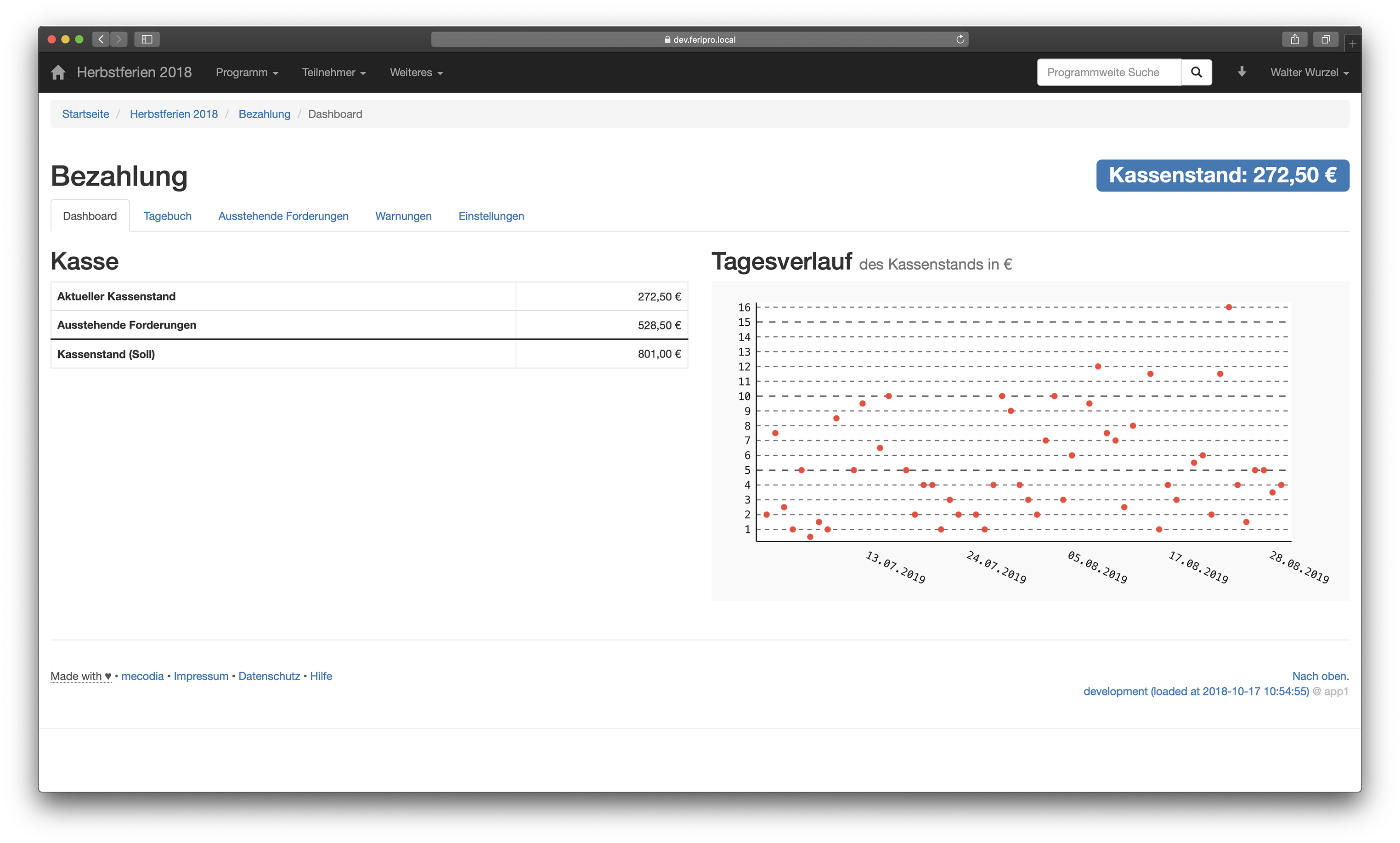Switch to the Tagebuch tab
The width and height of the screenshot is (1400, 843).
pyautogui.click(x=167, y=216)
